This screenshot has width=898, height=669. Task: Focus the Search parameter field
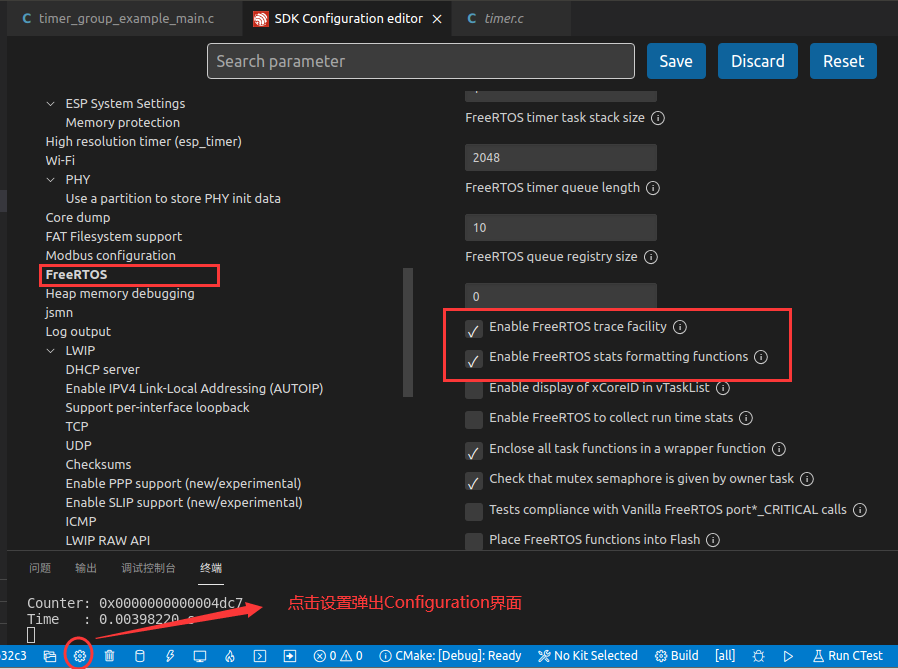coord(421,61)
